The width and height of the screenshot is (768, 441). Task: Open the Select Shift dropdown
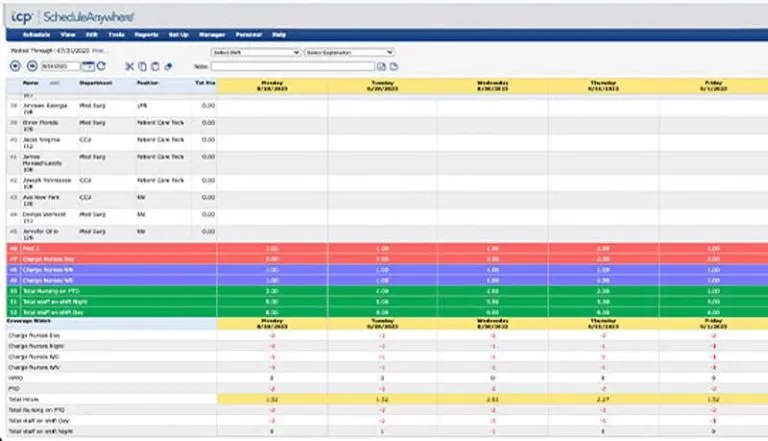[x=255, y=52]
